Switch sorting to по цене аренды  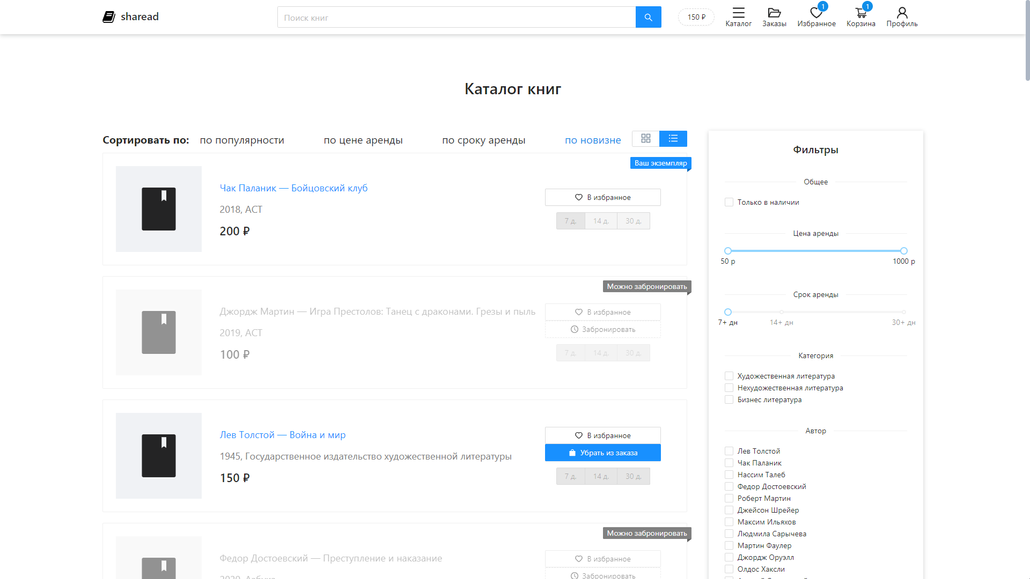(363, 140)
